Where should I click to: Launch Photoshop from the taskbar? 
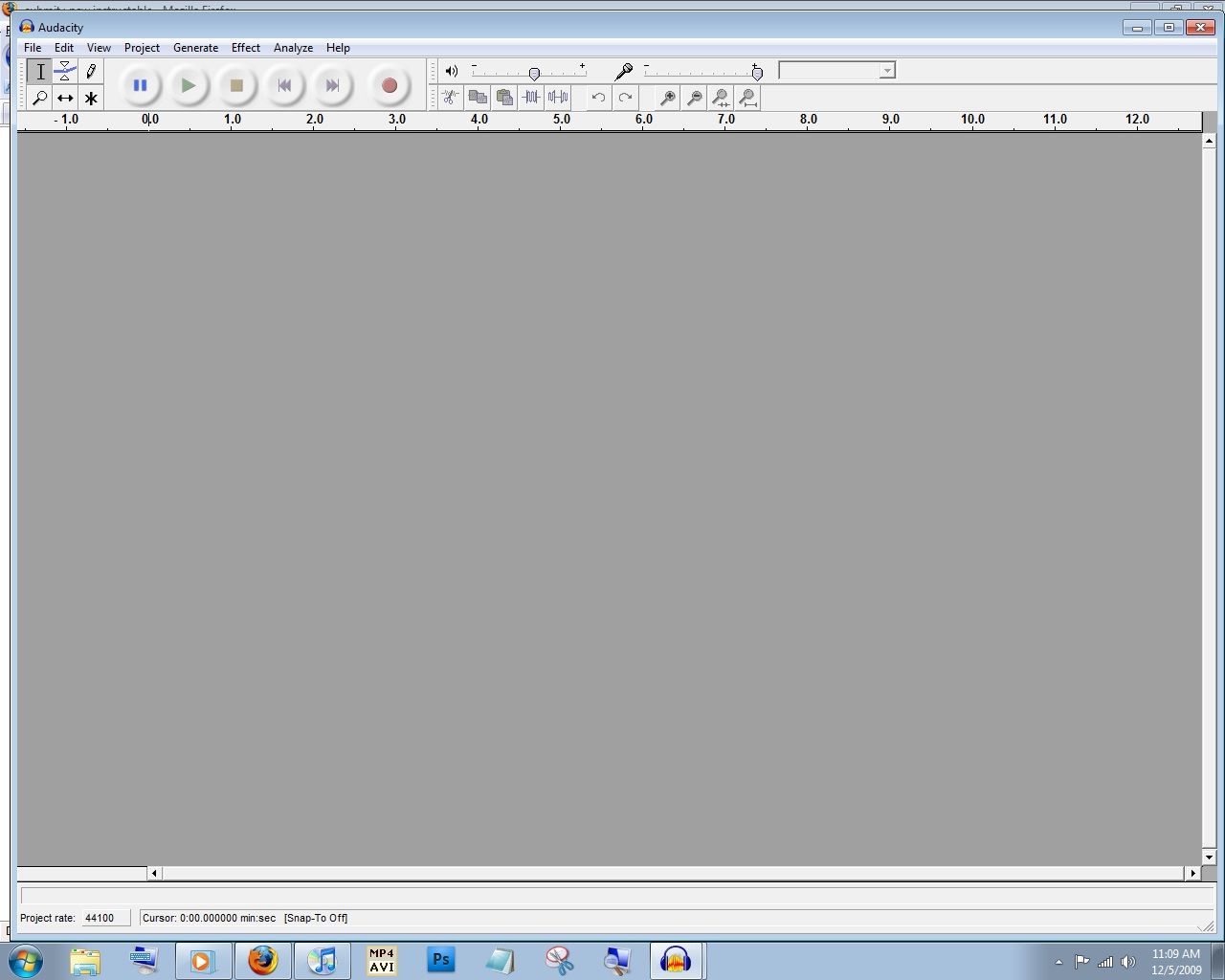pos(440,960)
